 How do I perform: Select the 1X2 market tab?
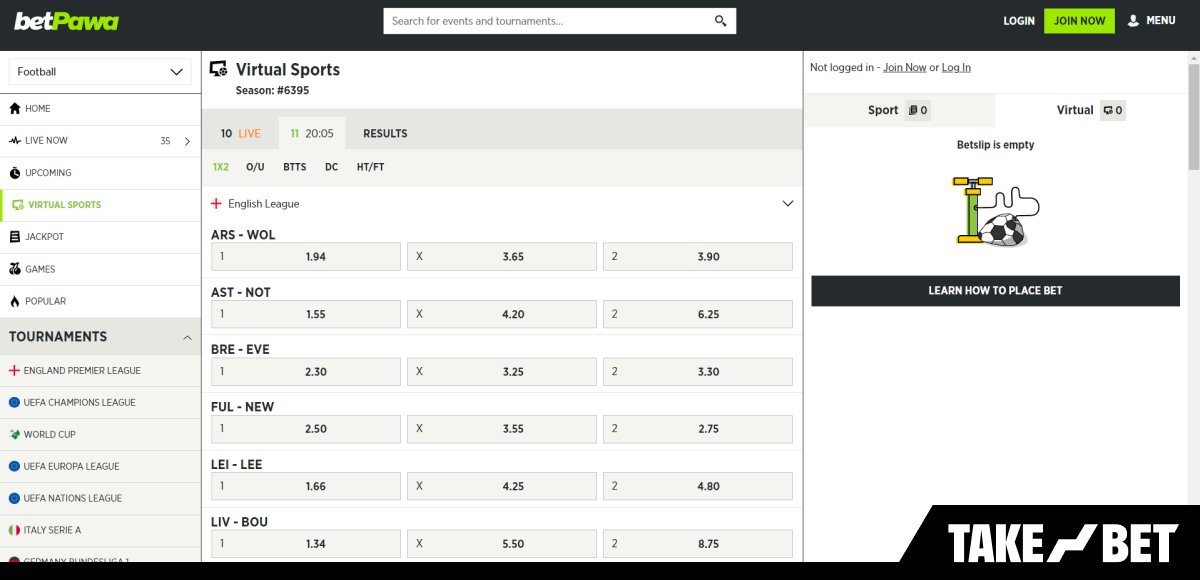[x=221, y=167]
